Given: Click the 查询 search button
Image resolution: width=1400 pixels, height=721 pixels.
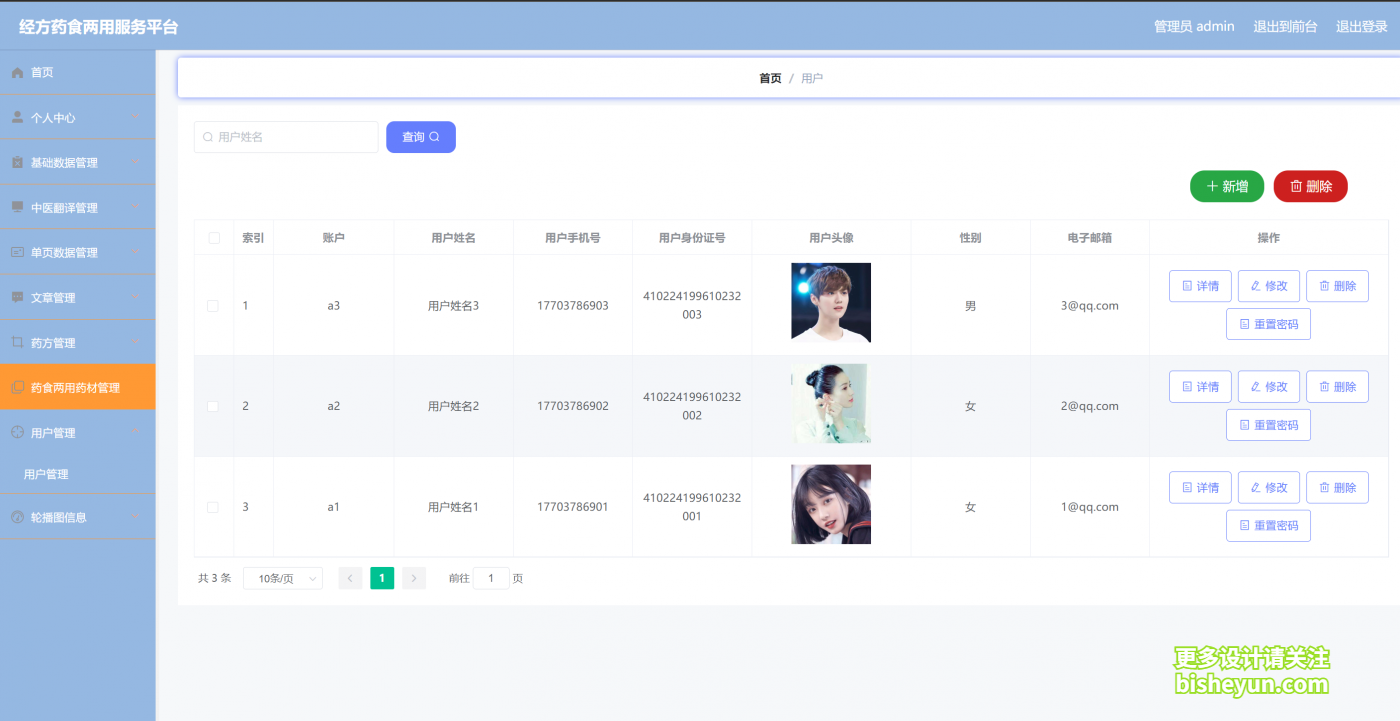Looking at the screenshot, I should (x=421, y=137).
